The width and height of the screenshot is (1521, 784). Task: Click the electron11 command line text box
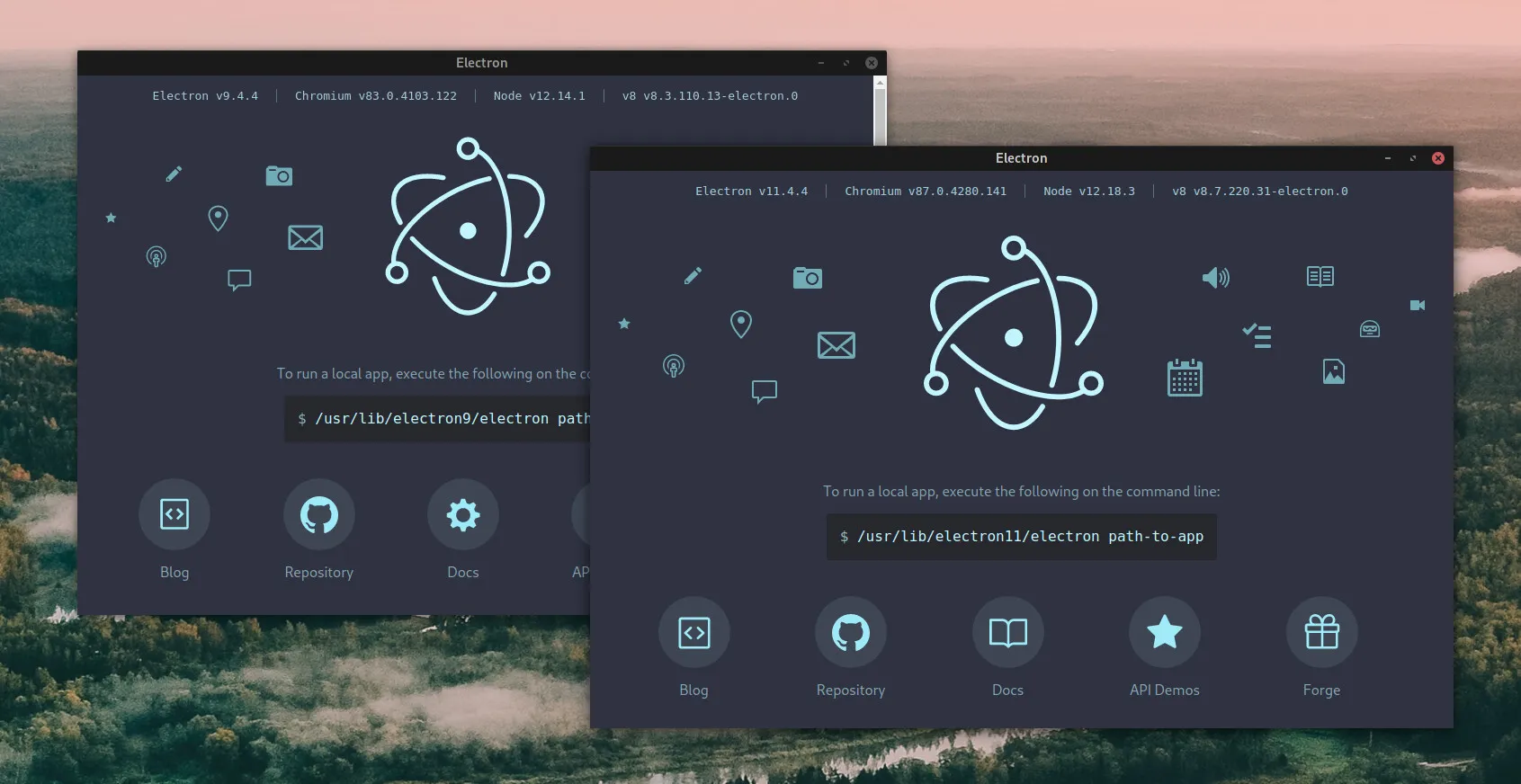[1021, 537]
